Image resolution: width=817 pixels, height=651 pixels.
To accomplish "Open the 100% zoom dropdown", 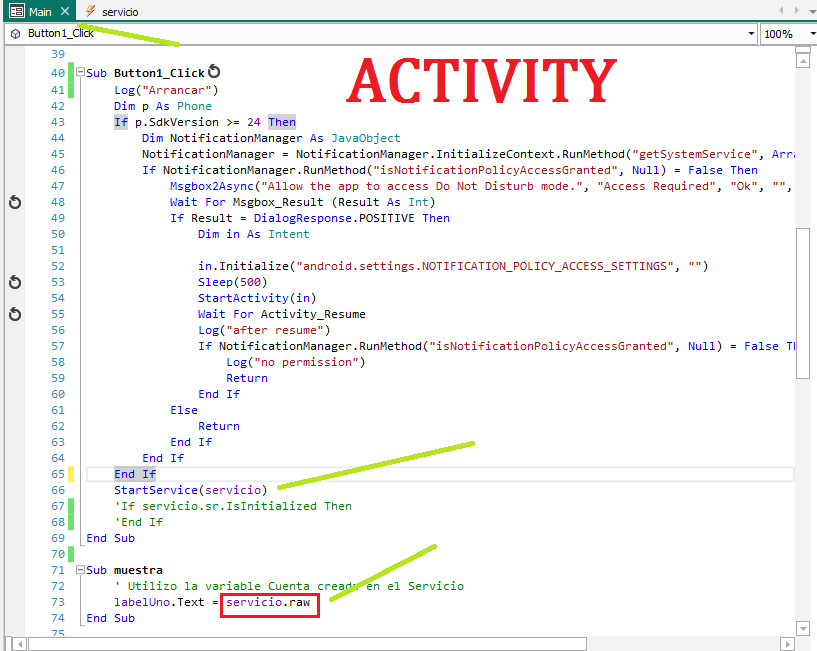I will 812,33.
